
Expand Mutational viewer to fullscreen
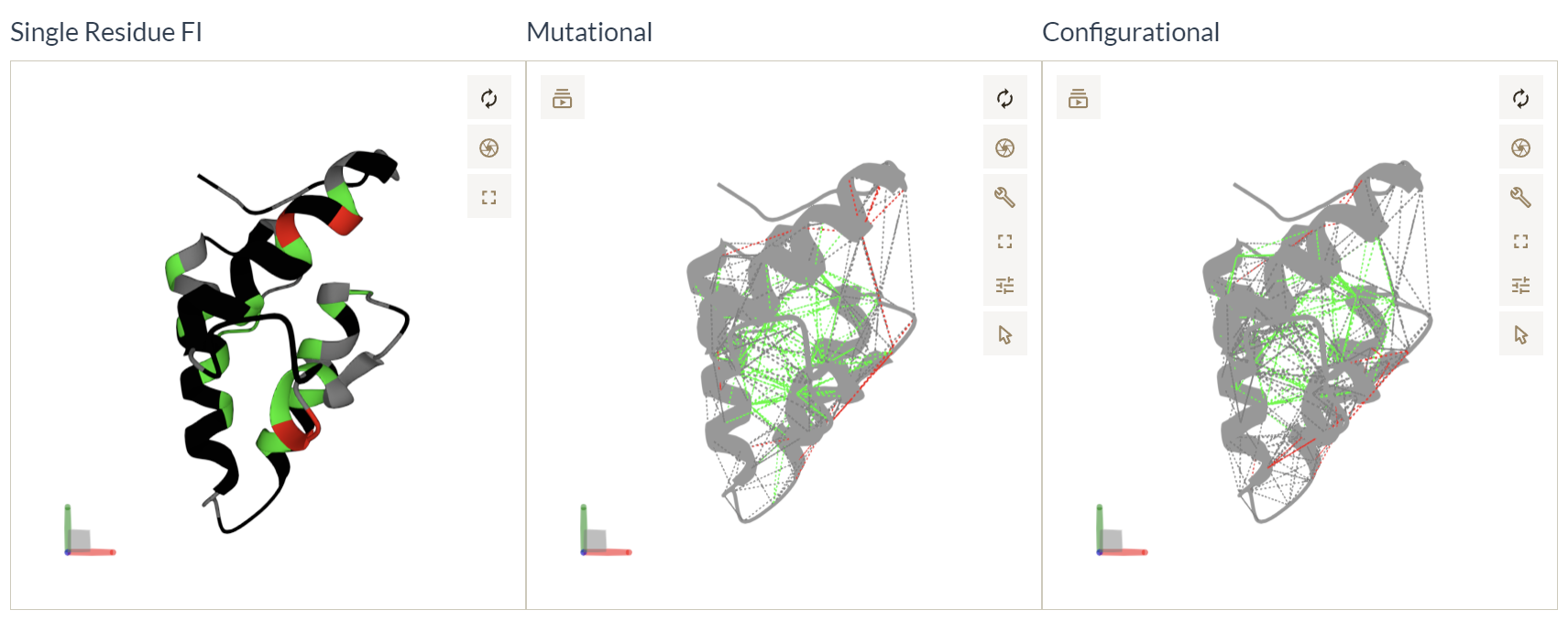point(1004,242)
